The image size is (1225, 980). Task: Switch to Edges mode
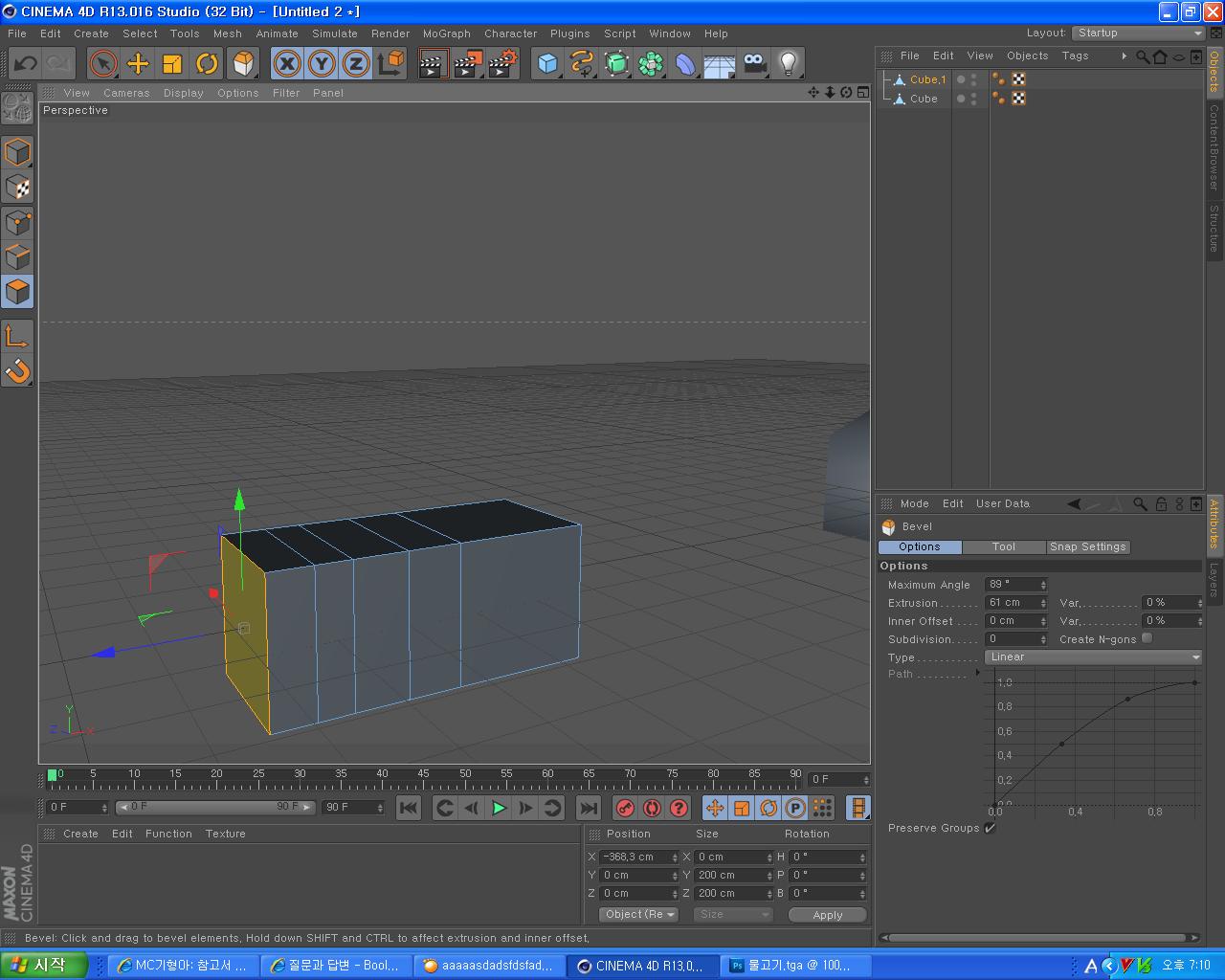(x=18, y=256)
